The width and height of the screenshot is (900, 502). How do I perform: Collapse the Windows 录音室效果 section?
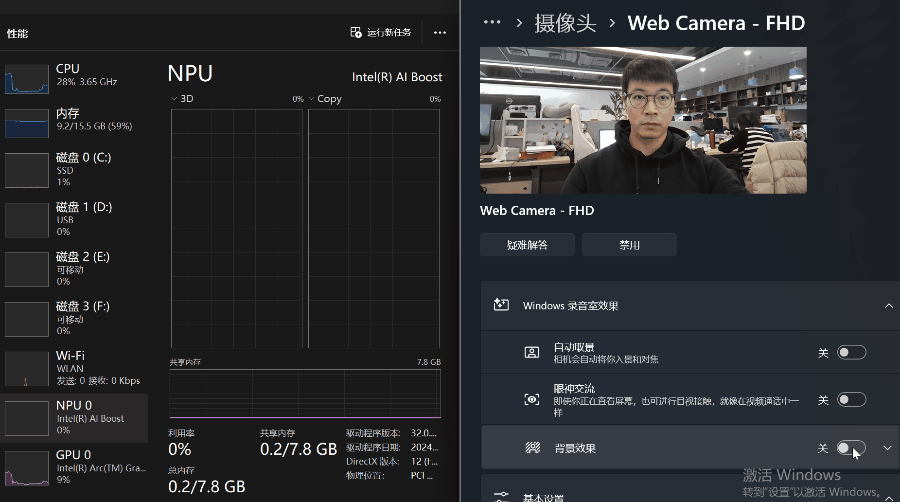click(x=888, y=305)
